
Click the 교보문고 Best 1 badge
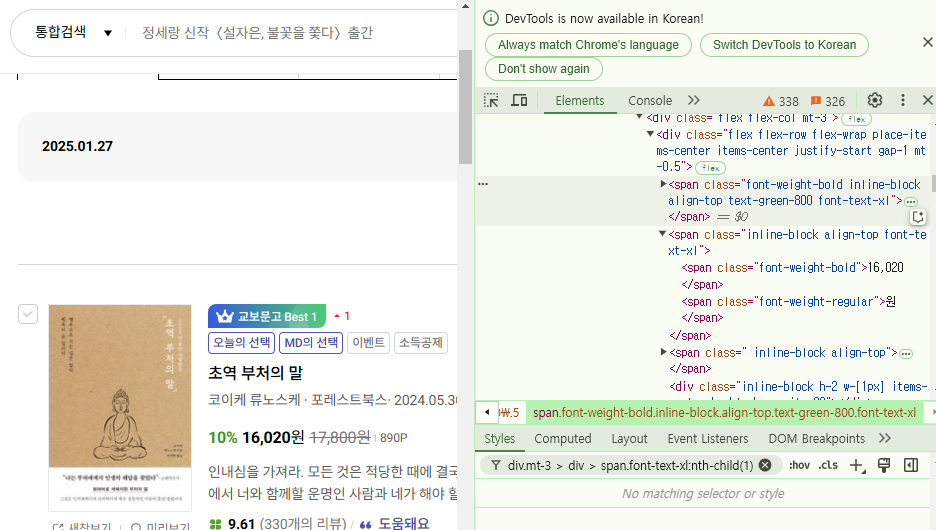pyautogui.click(x=267, y=316)
